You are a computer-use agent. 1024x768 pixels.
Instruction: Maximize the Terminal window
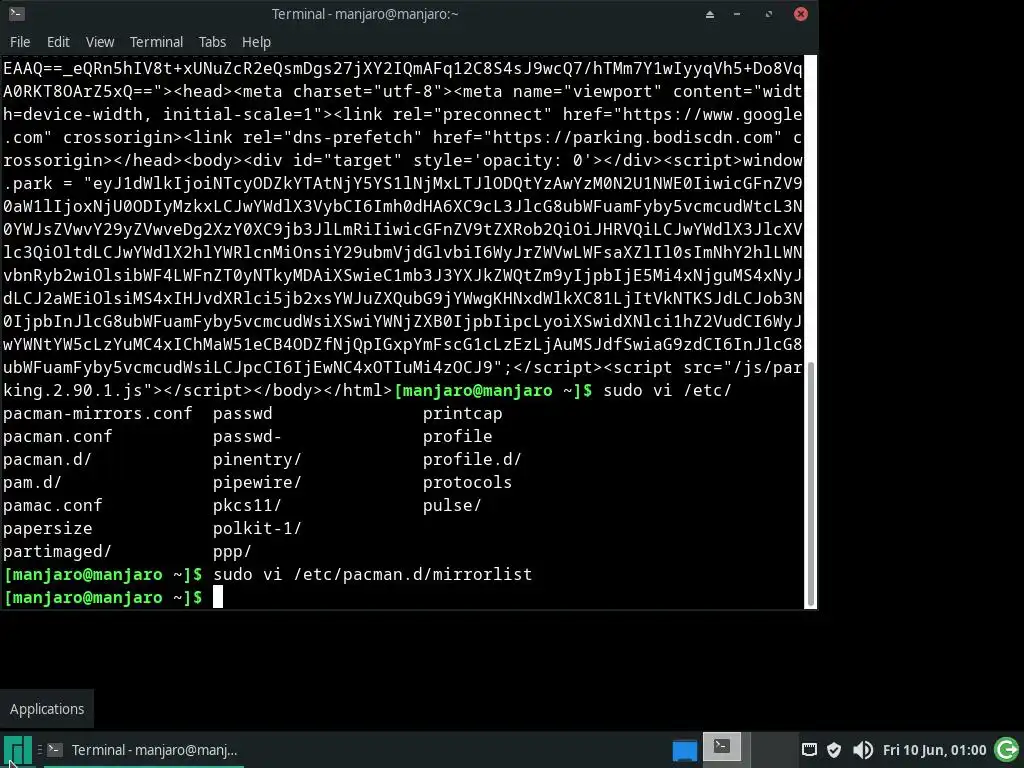click(769, 14)
